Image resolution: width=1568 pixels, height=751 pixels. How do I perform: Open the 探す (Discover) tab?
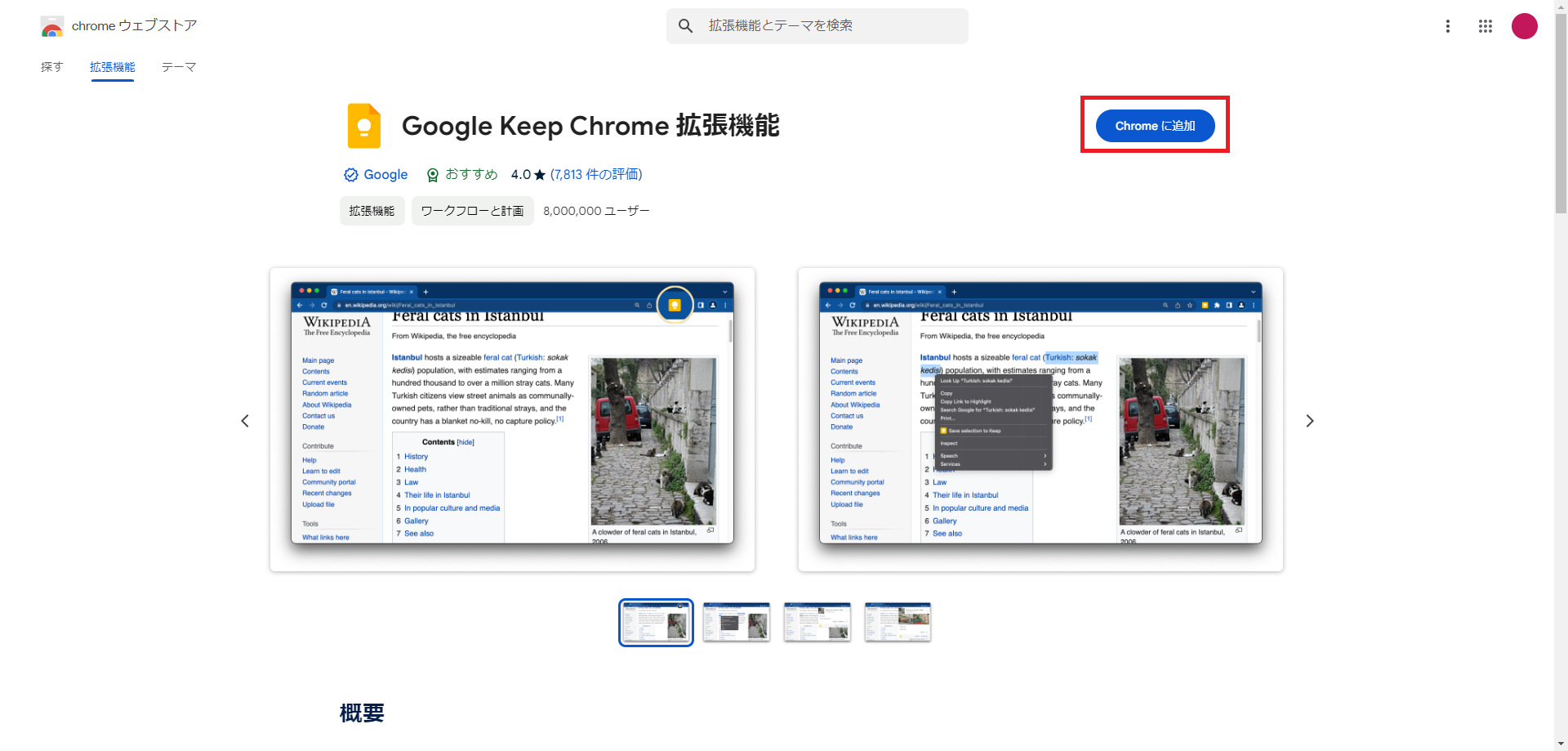52,67
